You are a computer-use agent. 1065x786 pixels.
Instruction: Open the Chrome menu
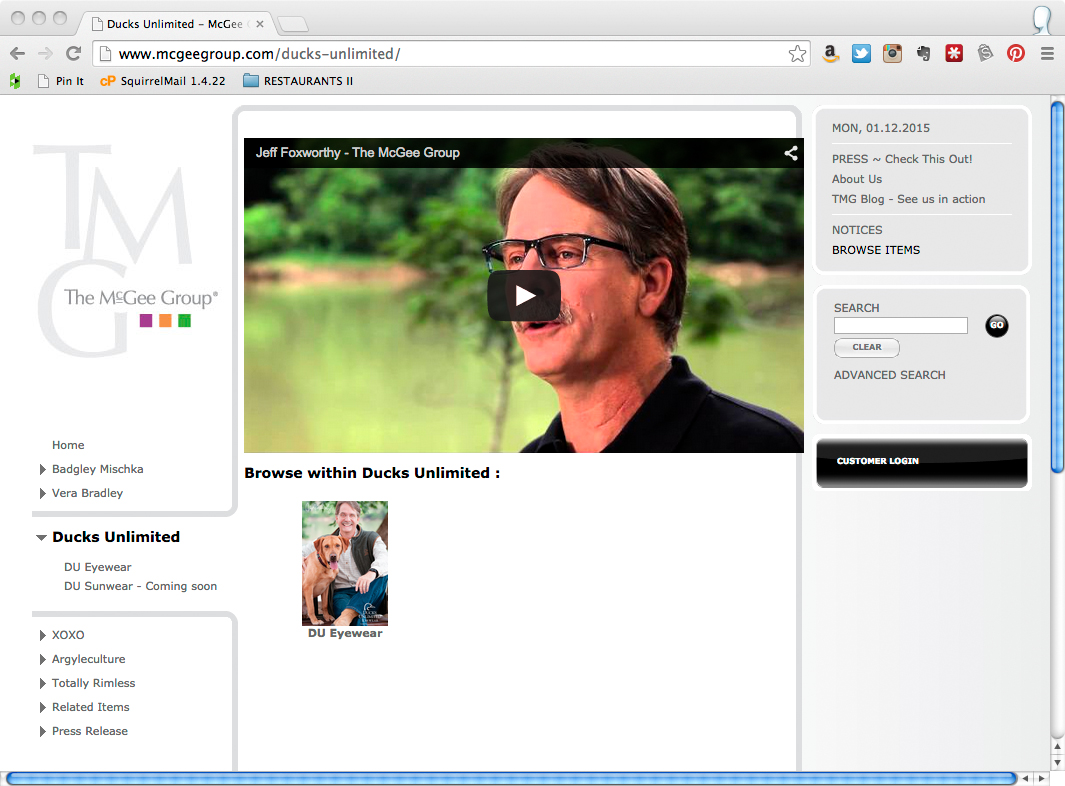click(1047, 54)
